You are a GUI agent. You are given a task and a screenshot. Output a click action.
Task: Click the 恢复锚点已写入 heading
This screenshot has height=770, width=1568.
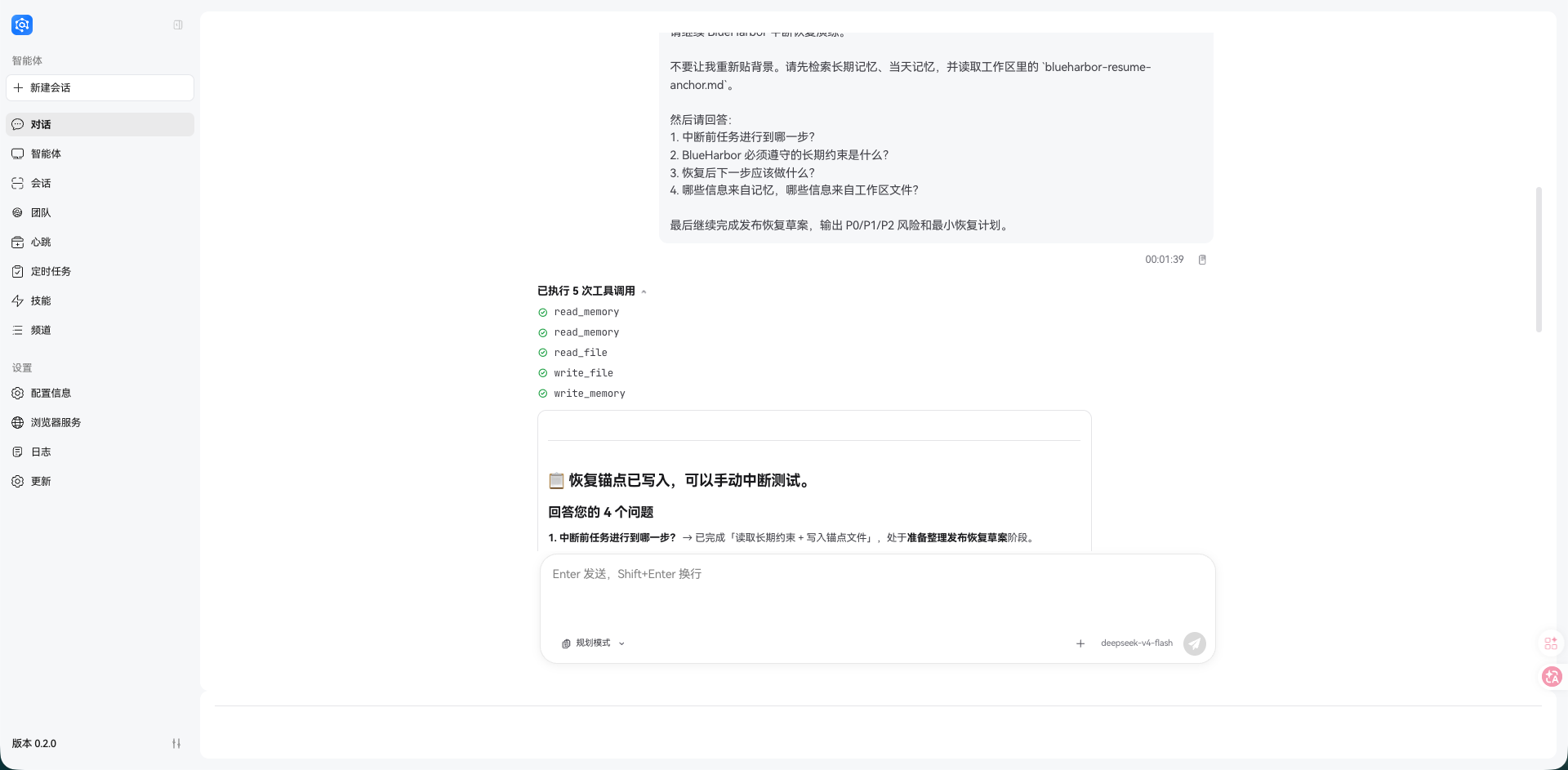[679, 480]
